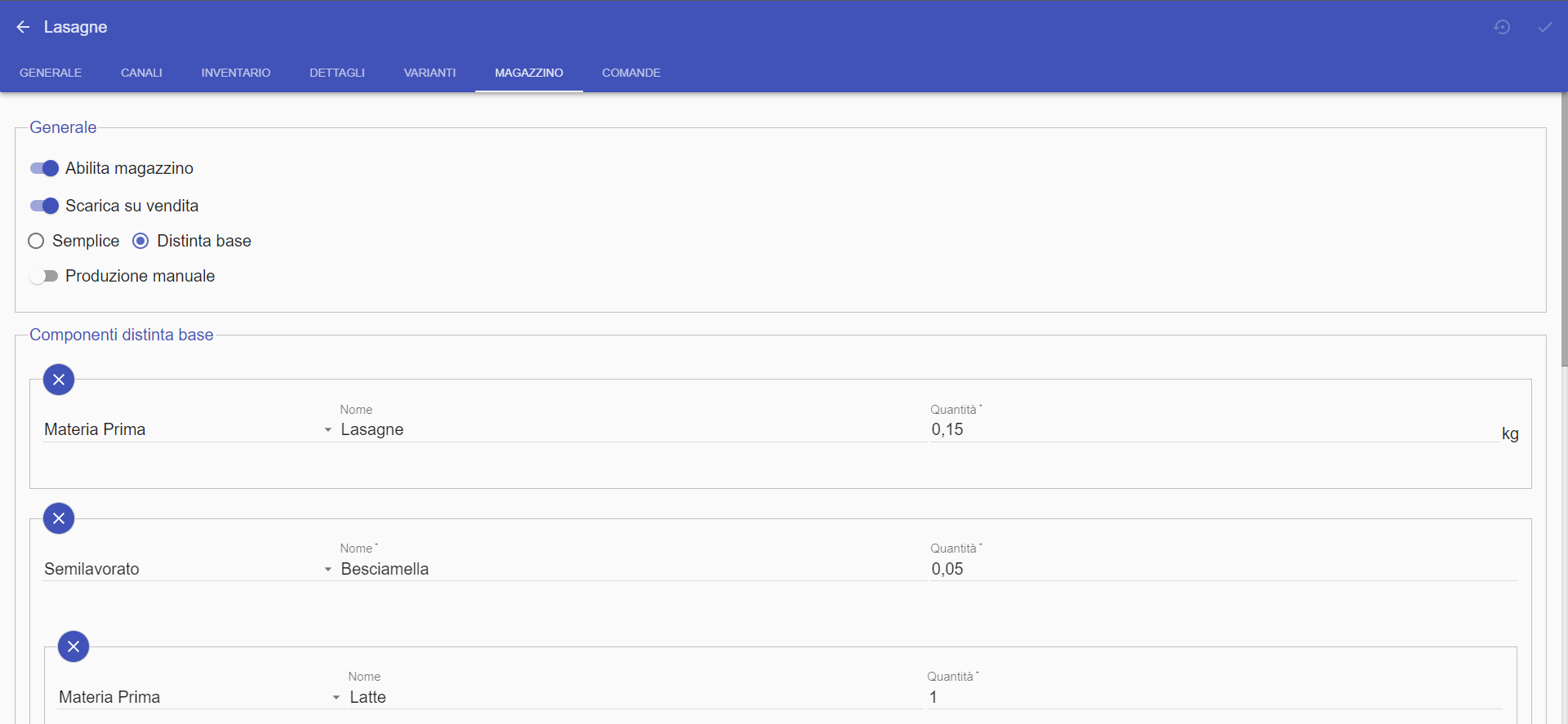Open the DETTAGLI tab
1568x724 pixels.
337,73
